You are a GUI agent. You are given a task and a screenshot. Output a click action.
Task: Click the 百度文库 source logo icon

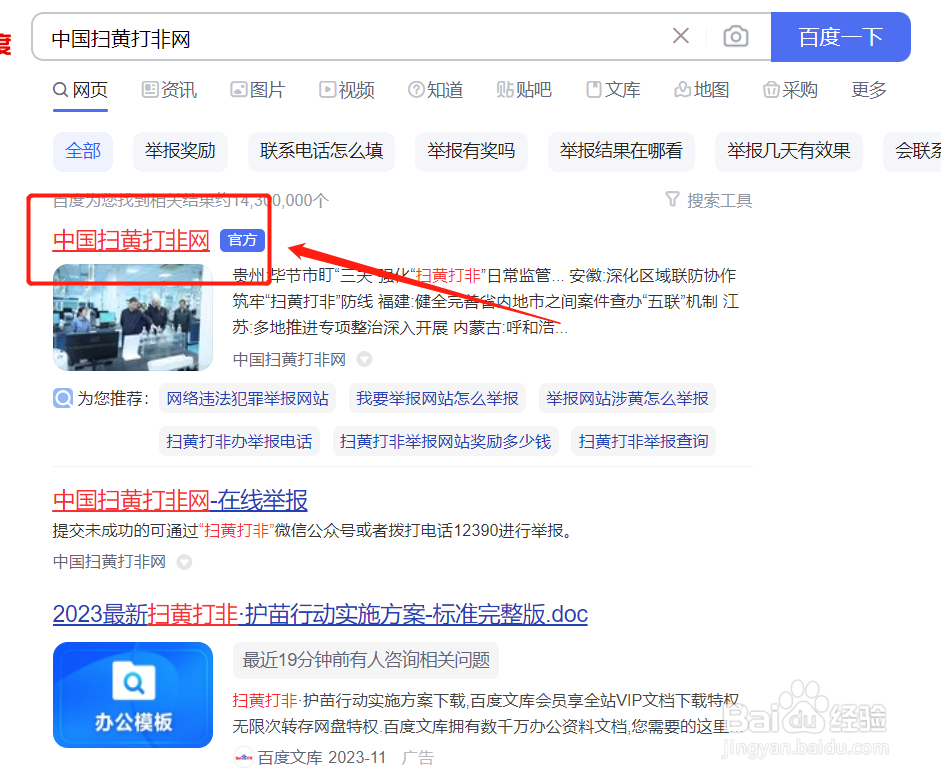(x=243, y=758)
